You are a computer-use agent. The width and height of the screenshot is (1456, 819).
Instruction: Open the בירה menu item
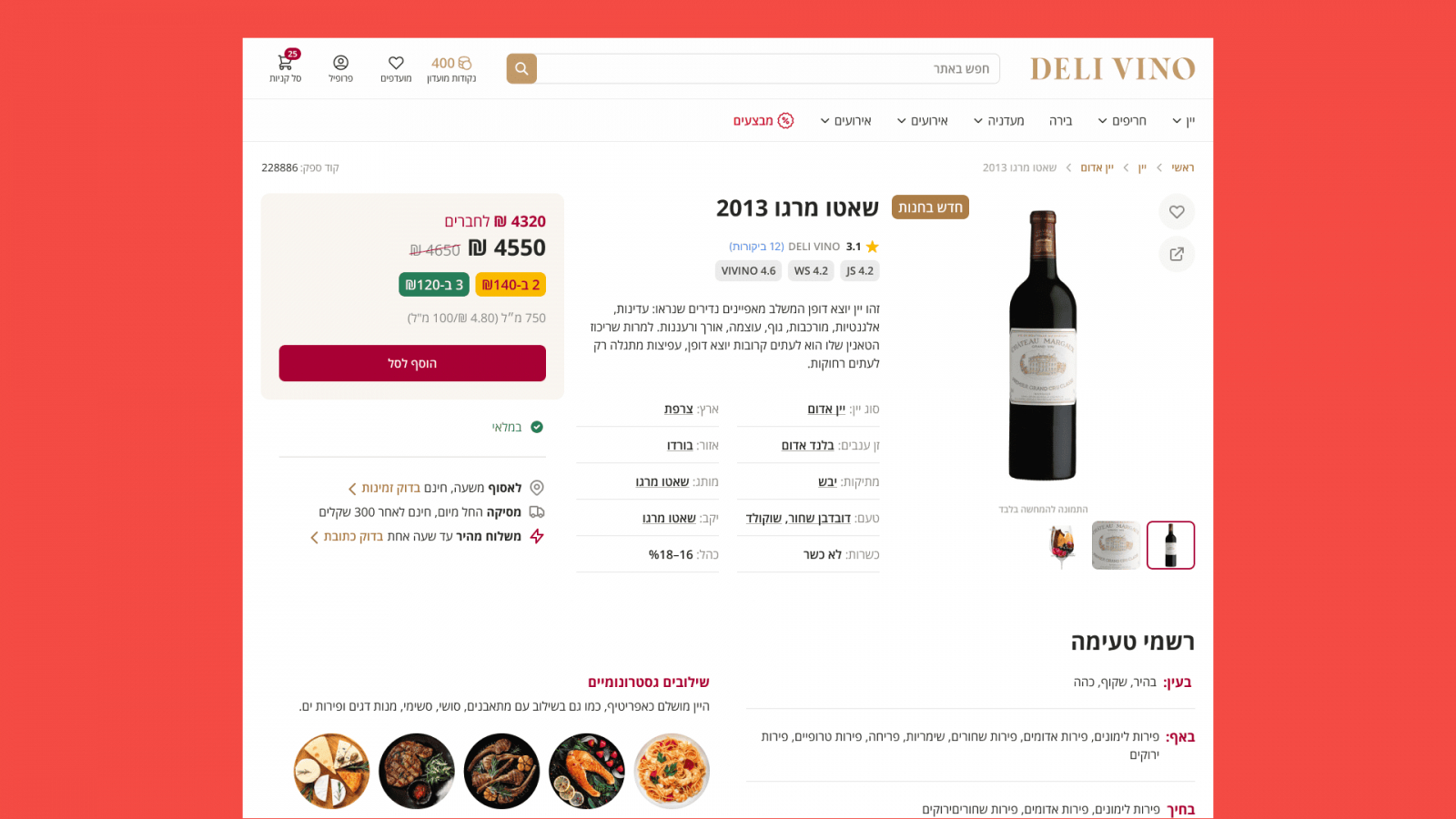coord(1060,121)
